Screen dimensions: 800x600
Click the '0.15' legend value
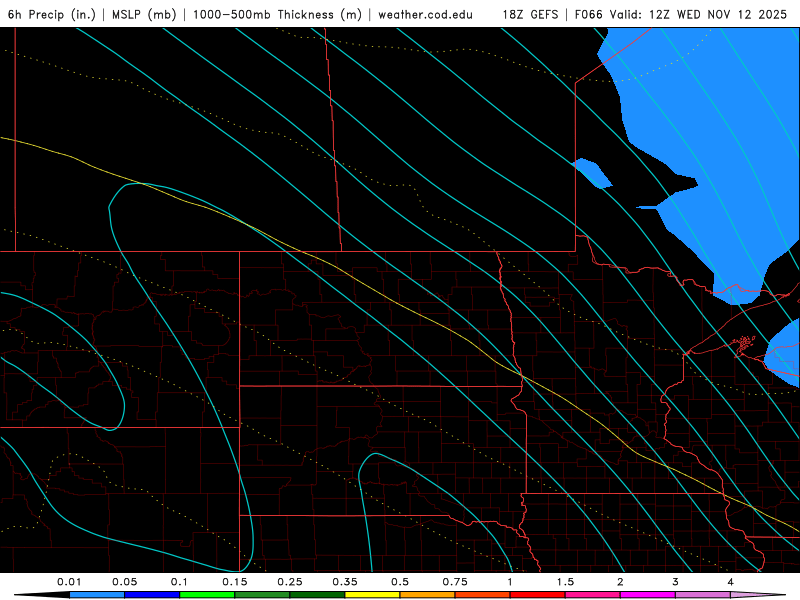(x=235, y=582)
